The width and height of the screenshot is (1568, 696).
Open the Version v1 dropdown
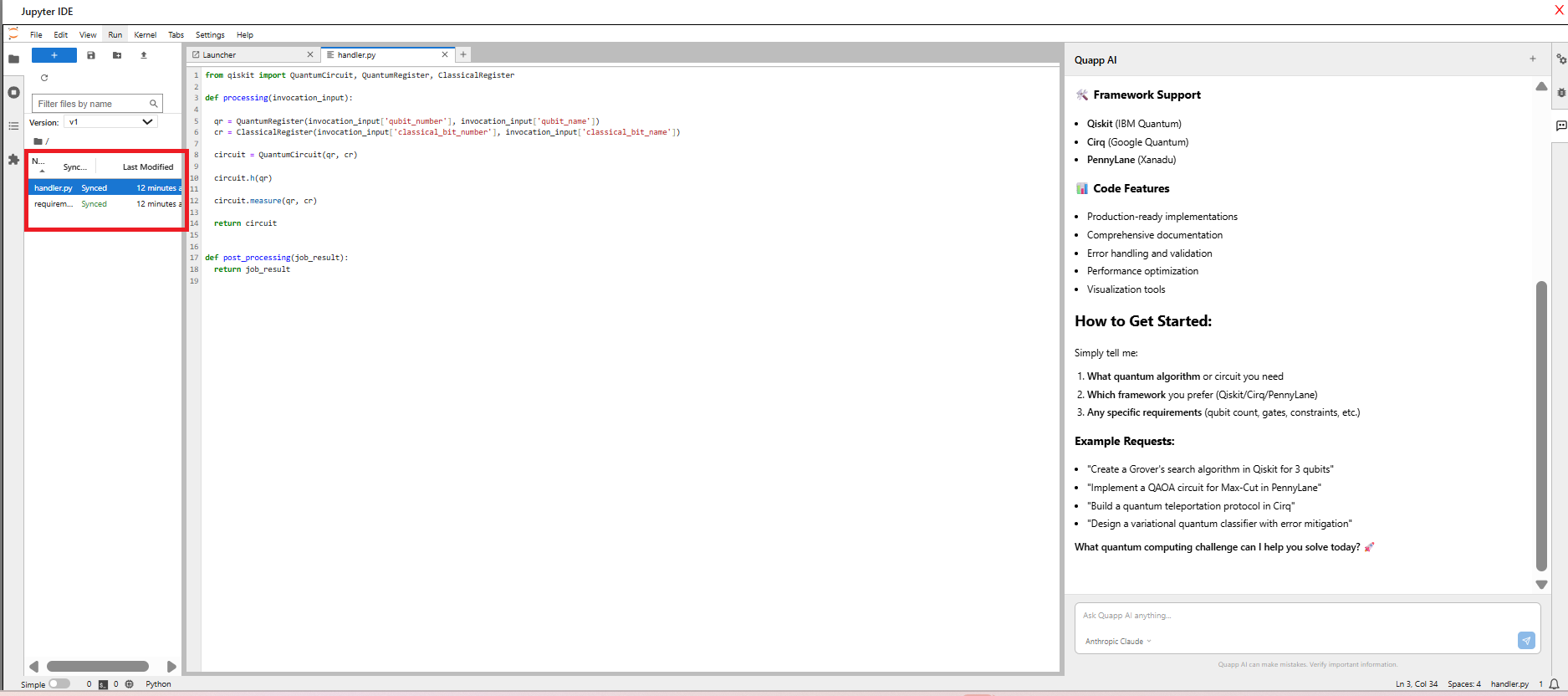[x=110, y=122]
